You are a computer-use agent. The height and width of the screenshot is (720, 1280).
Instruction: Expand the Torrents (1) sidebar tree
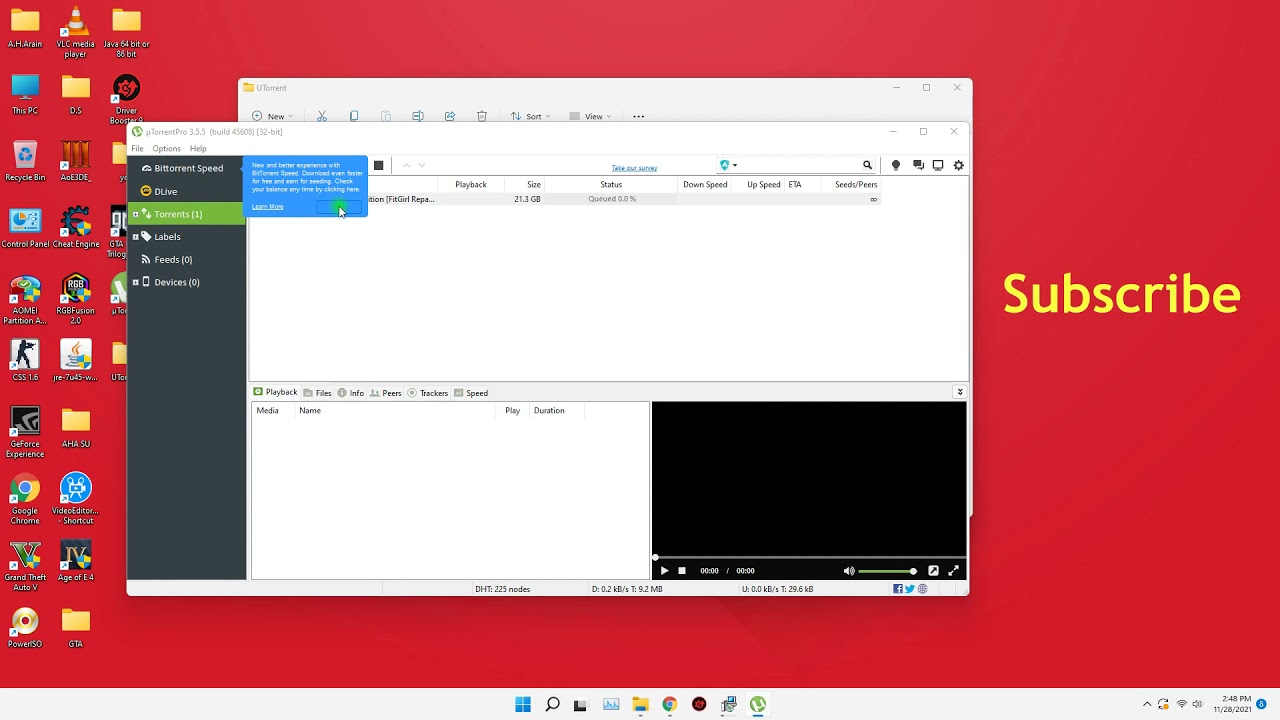tap(135, 214)
